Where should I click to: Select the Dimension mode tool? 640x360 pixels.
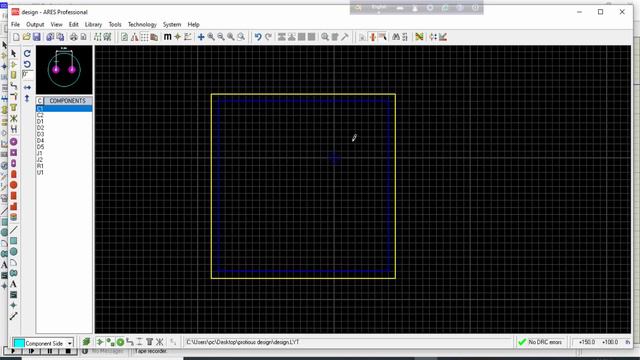[13, 316]
